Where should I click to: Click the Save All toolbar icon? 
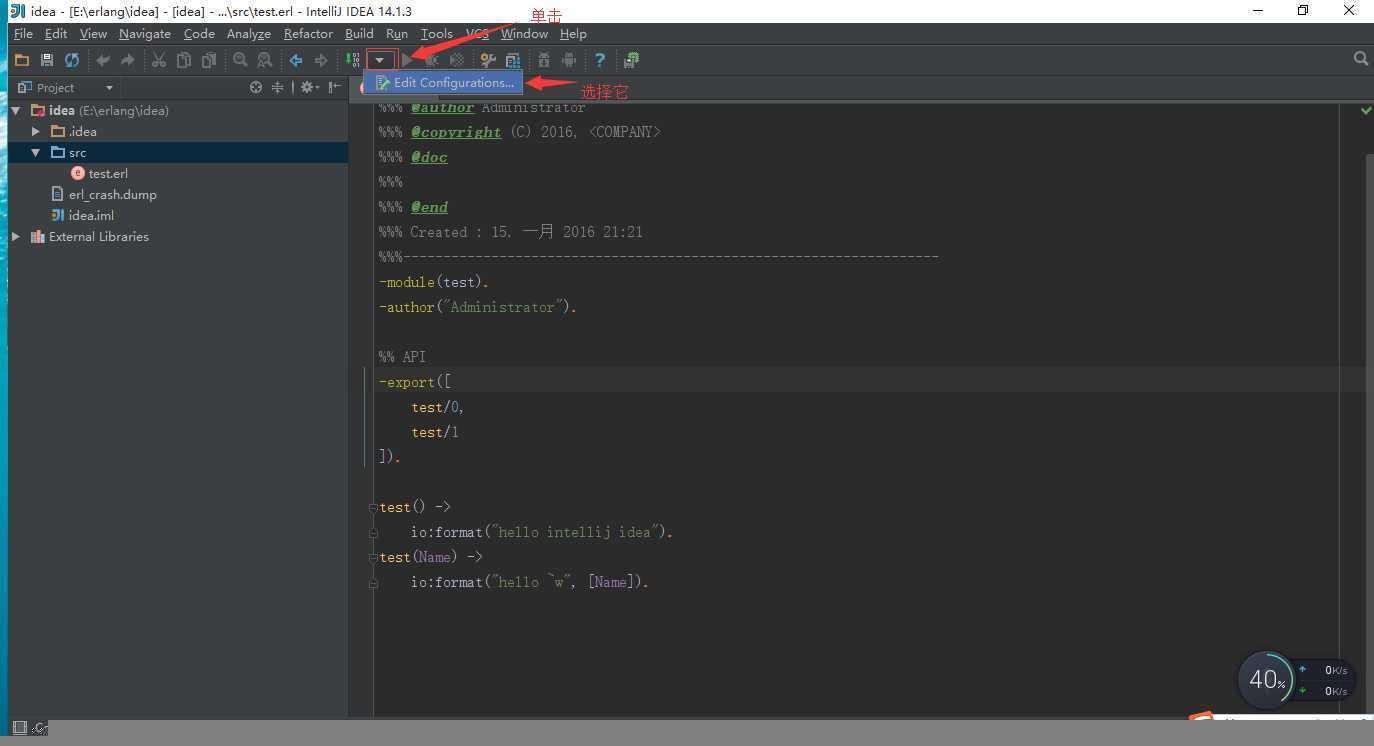[x=46, y=60]
